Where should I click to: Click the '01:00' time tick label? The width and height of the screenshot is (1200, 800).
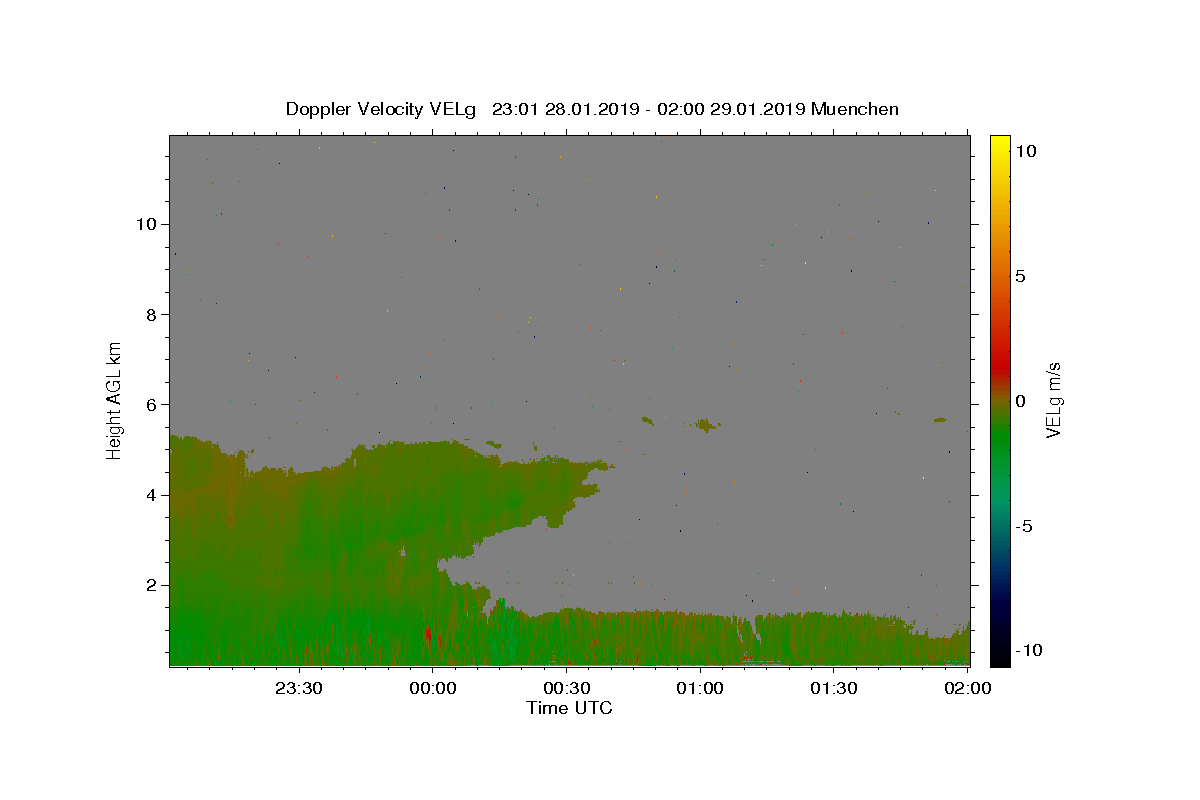click(700, 688)
